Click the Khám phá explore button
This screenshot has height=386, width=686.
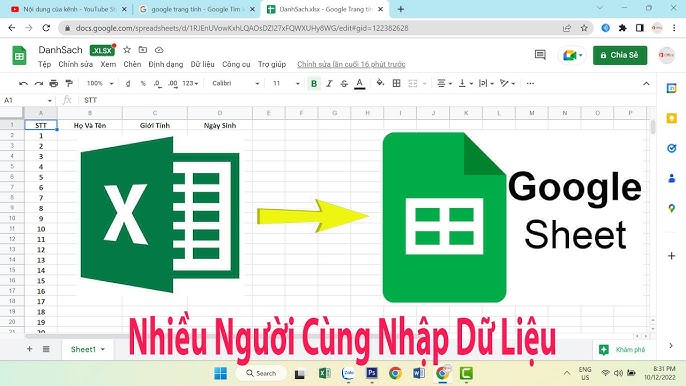click(624, 350)
